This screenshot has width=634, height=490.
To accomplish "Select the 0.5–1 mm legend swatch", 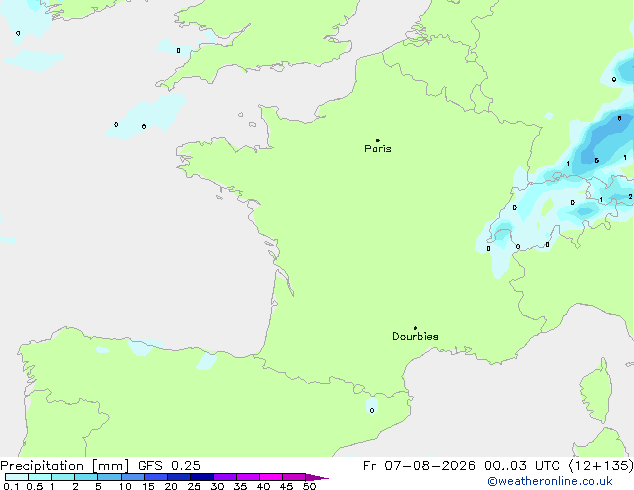I will coord(40,477).
